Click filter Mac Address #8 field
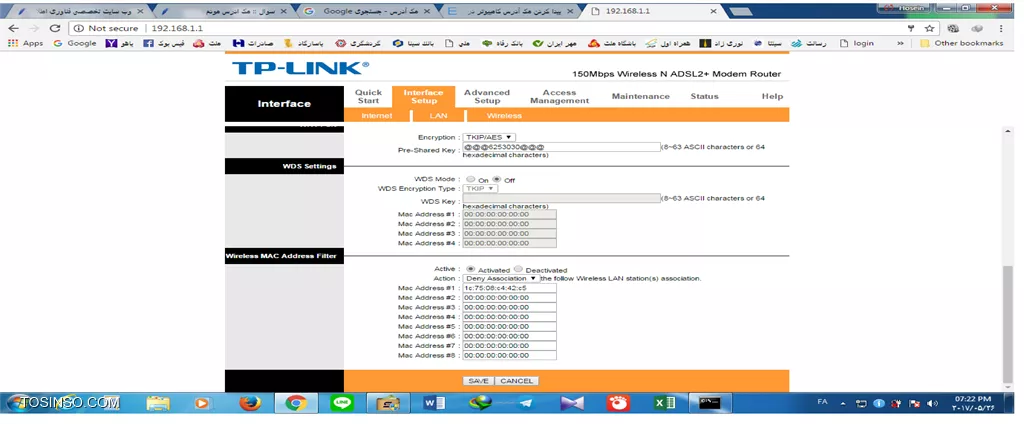 coord(509,355)
